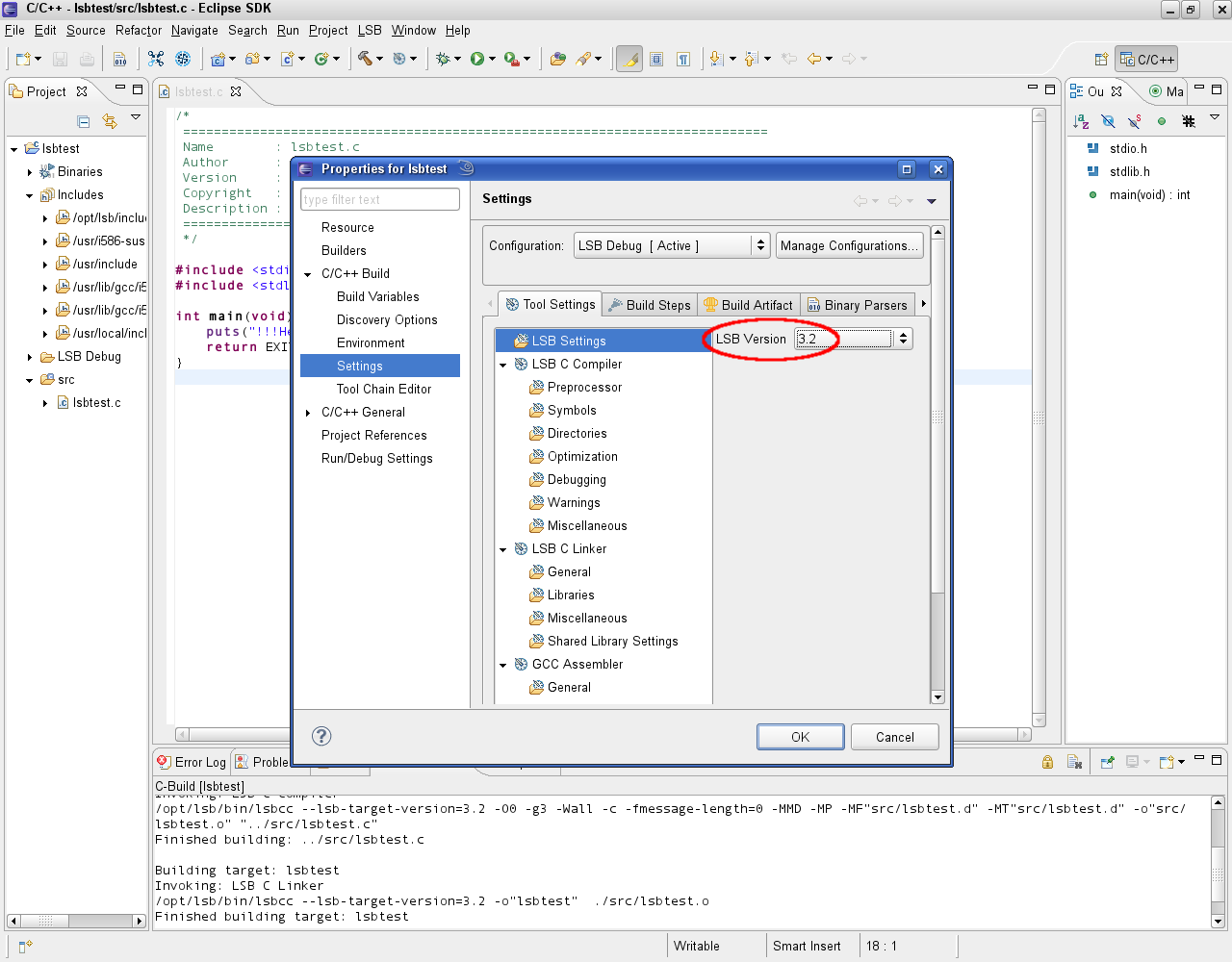Select Shared Library Settings tree item

(612, 641)
